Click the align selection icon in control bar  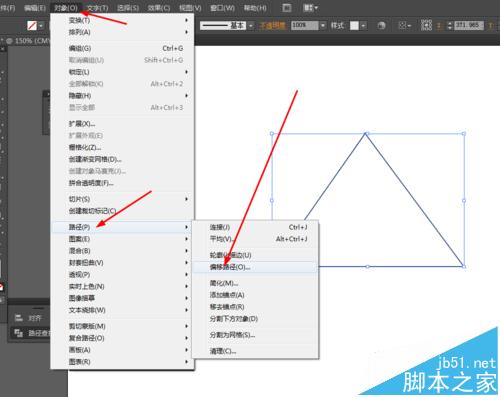(405, 25)
